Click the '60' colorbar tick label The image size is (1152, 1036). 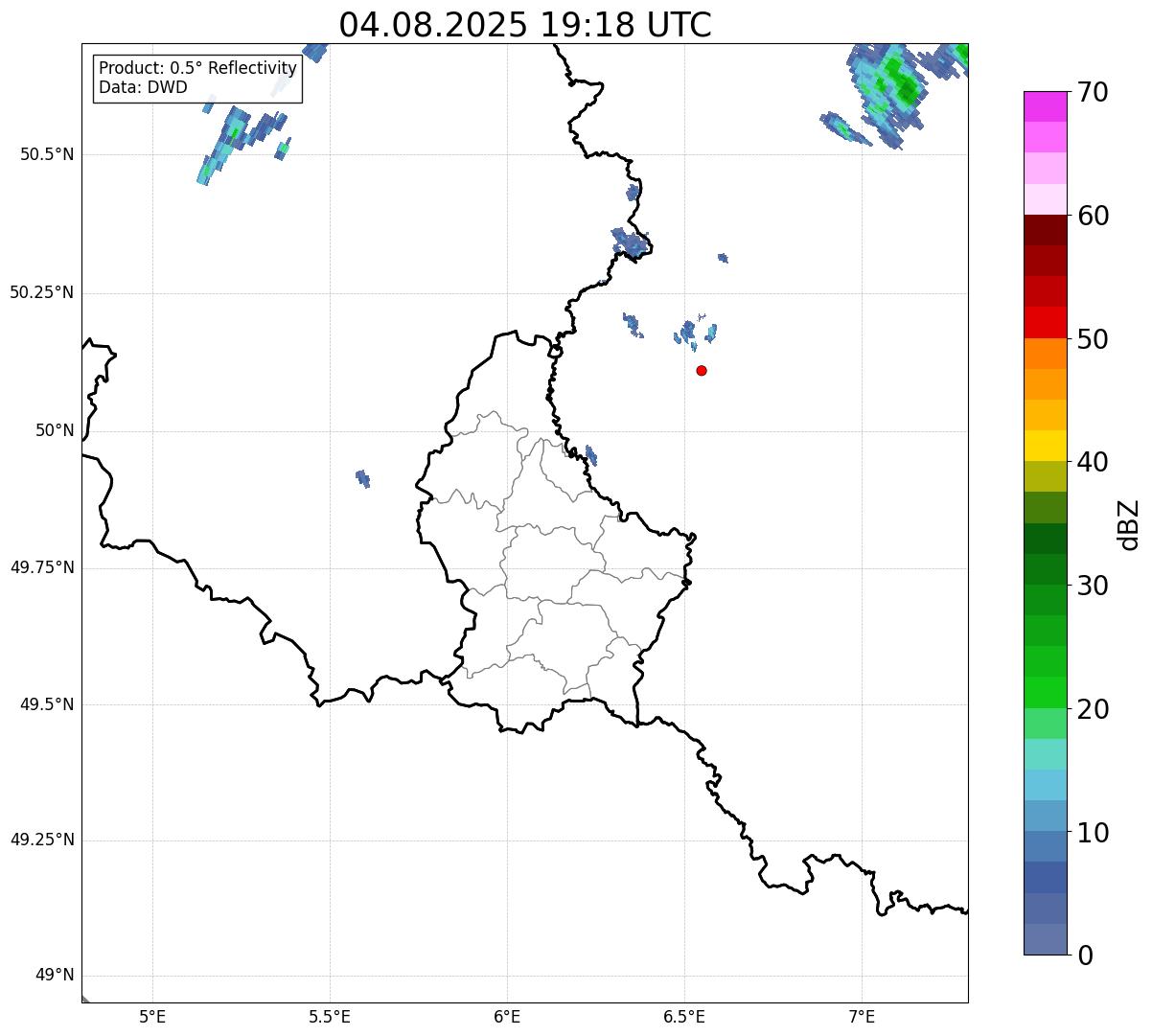pos(1093,216)
